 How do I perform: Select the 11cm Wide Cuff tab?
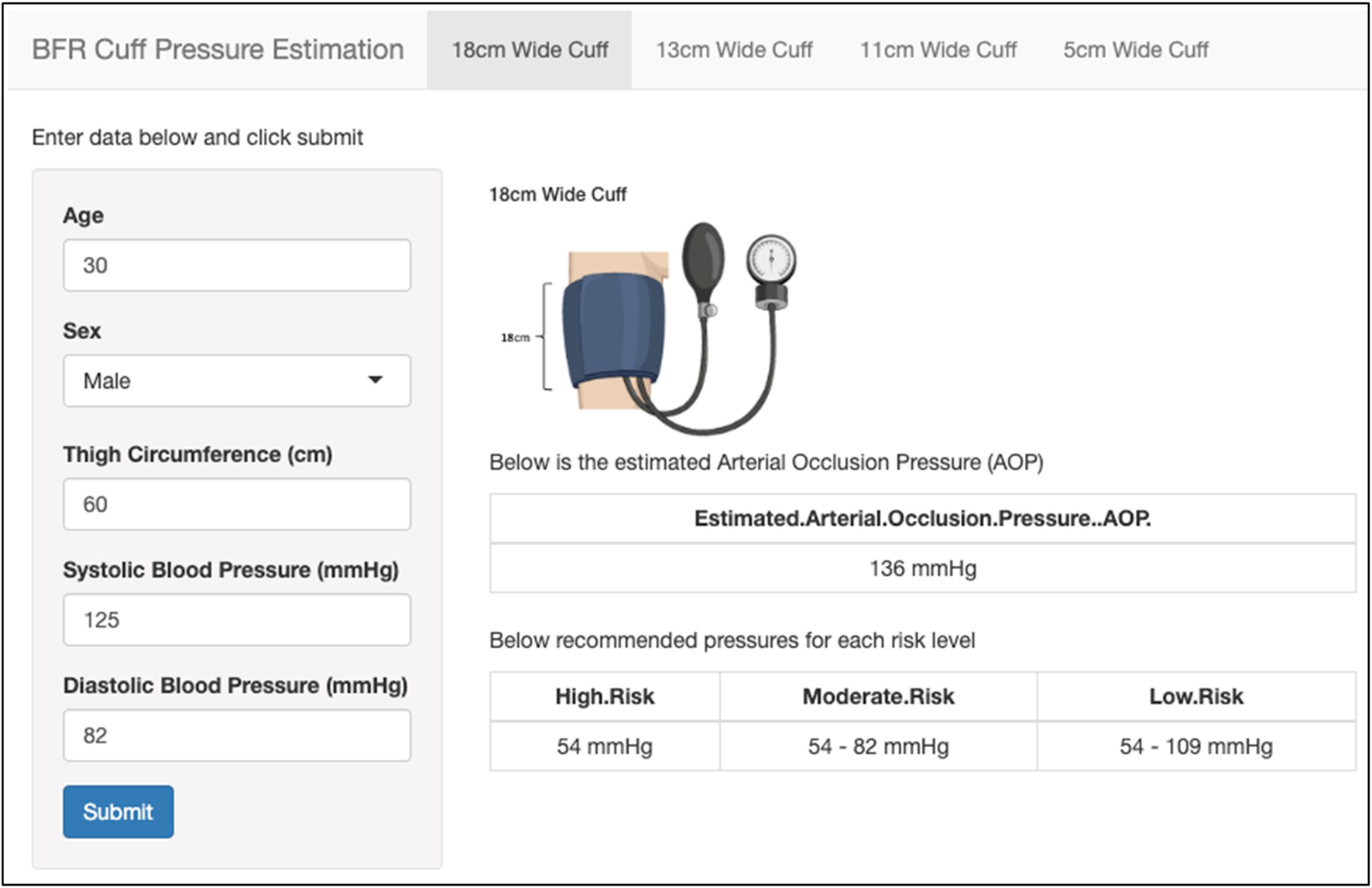tap(938, 50)
